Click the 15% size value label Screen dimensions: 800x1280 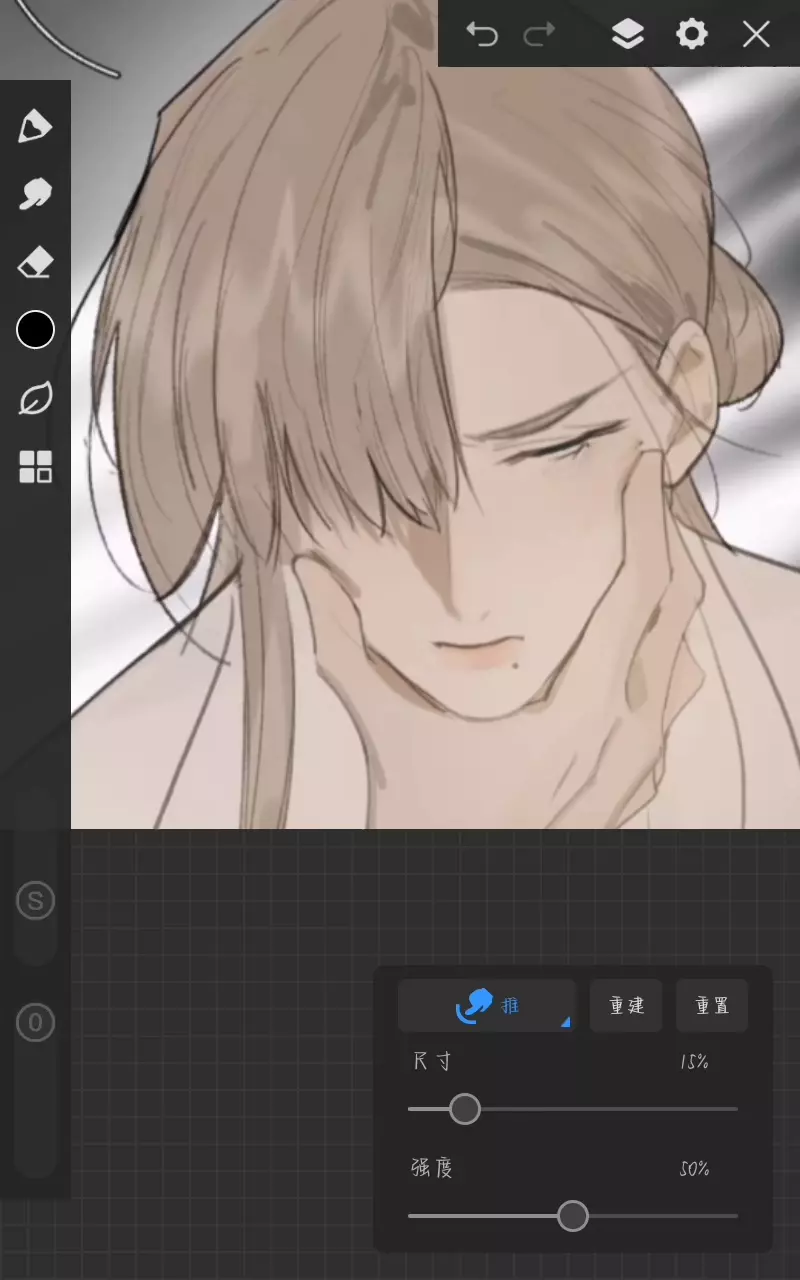click(694, 1062)
